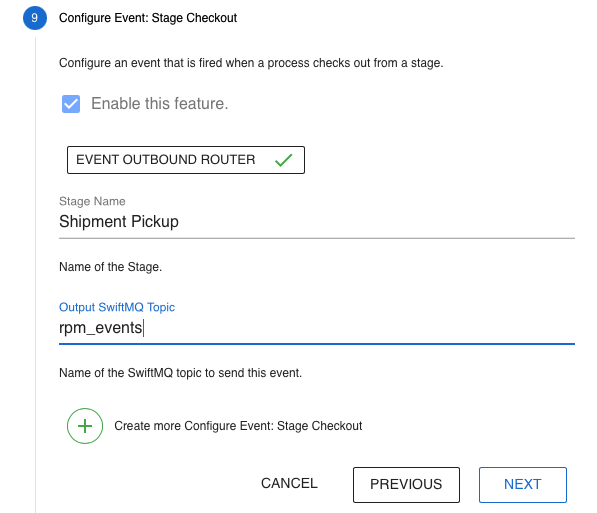
Task: Click the green checkmark in Event Outbound Router
Action: (284, 160)
